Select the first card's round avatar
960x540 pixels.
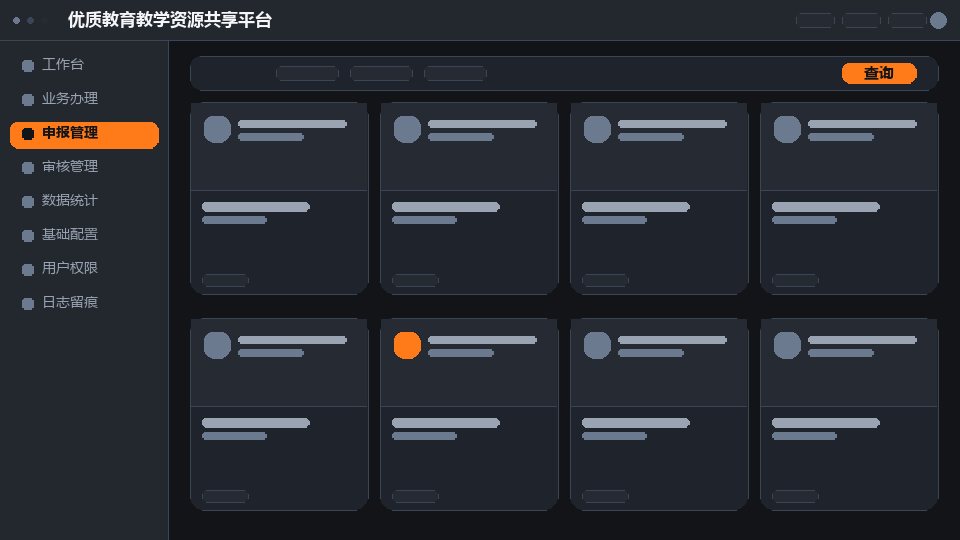(217, 129)
